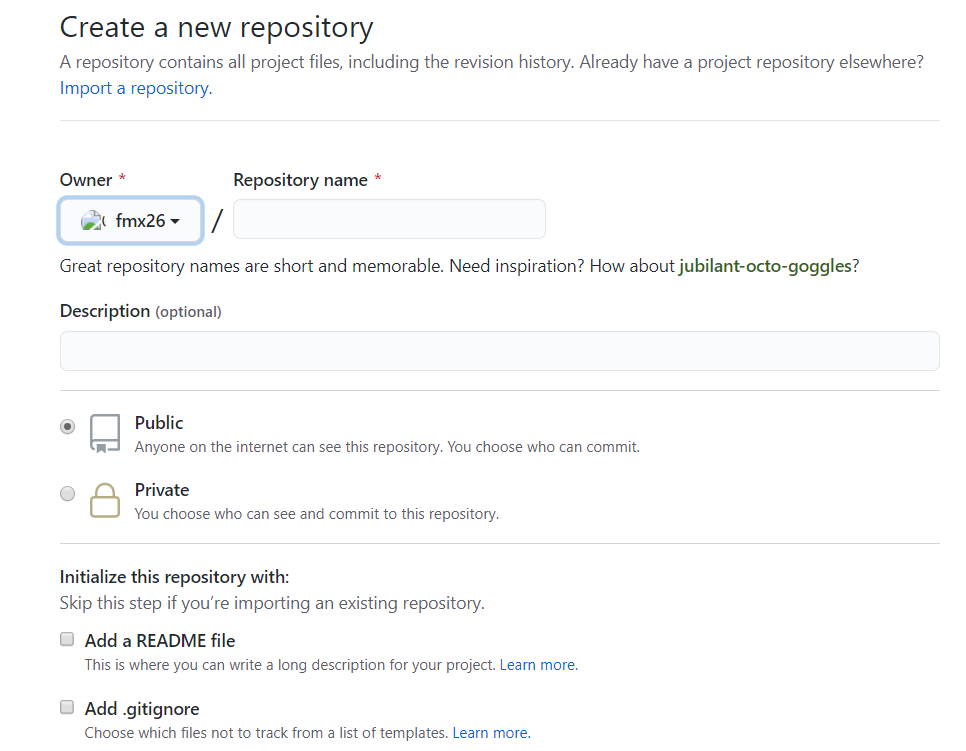Open the Import a repository link

pyautogui.click(x=136, y=88)
